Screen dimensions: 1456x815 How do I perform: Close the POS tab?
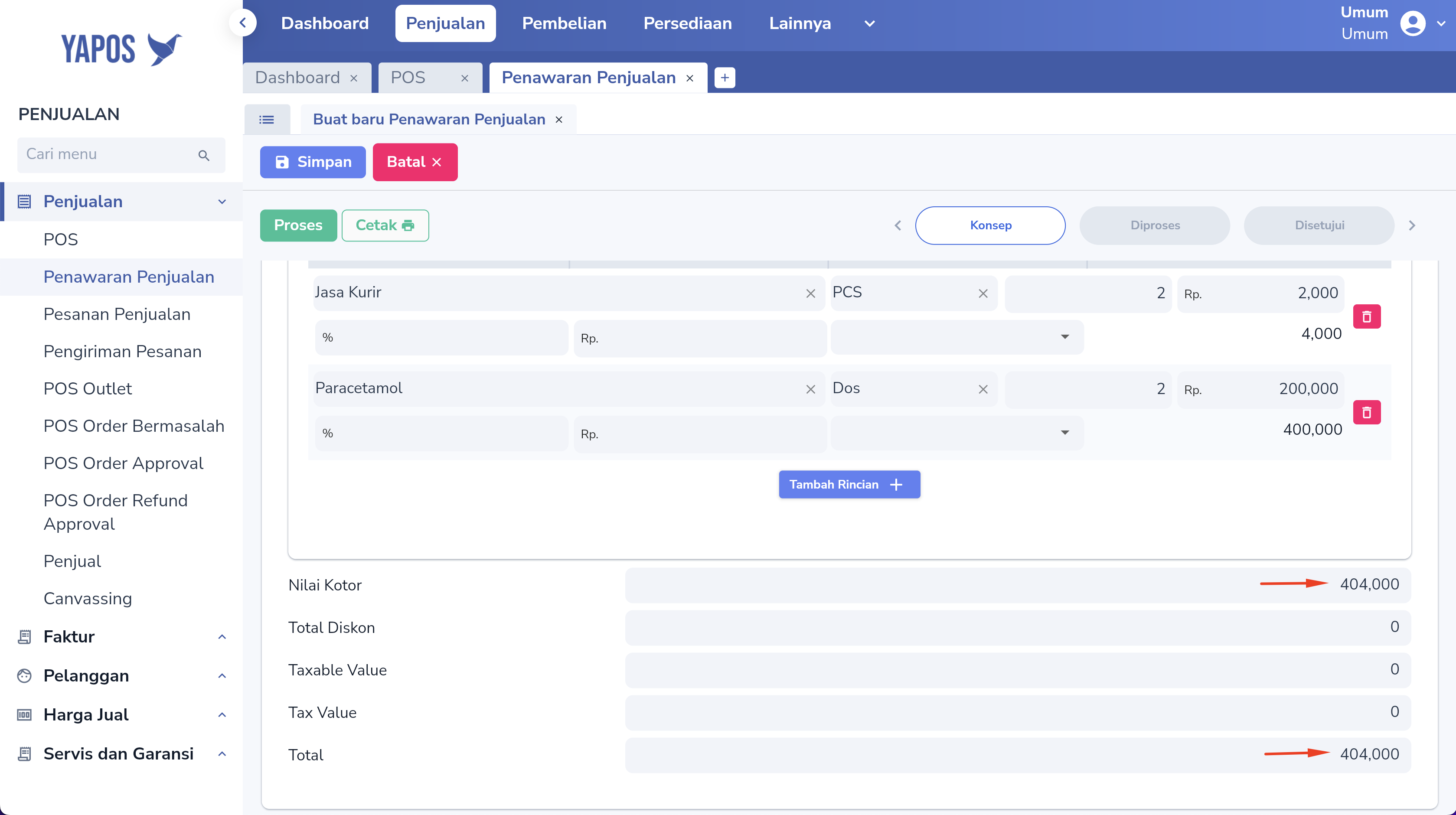coord(465,78)
